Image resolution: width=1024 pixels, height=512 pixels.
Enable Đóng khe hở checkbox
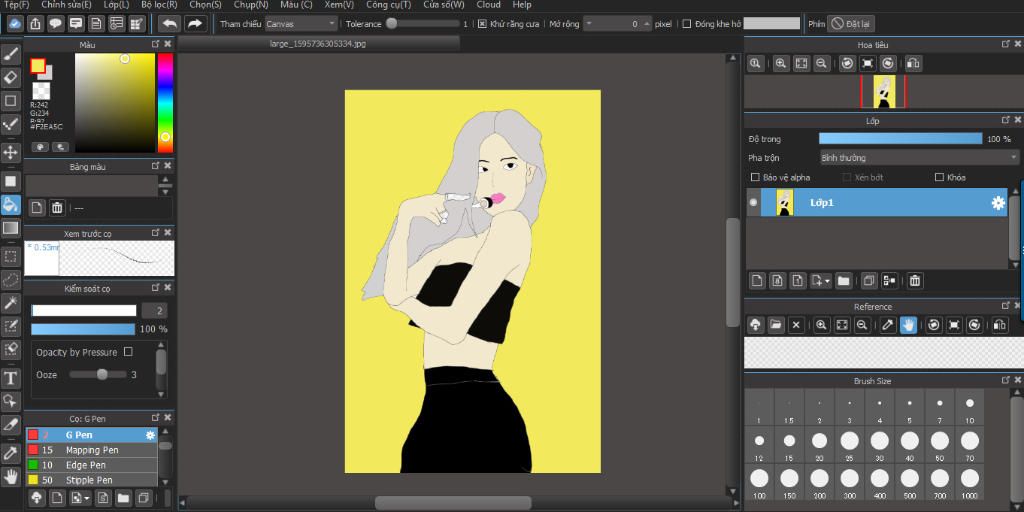(686, 24)
